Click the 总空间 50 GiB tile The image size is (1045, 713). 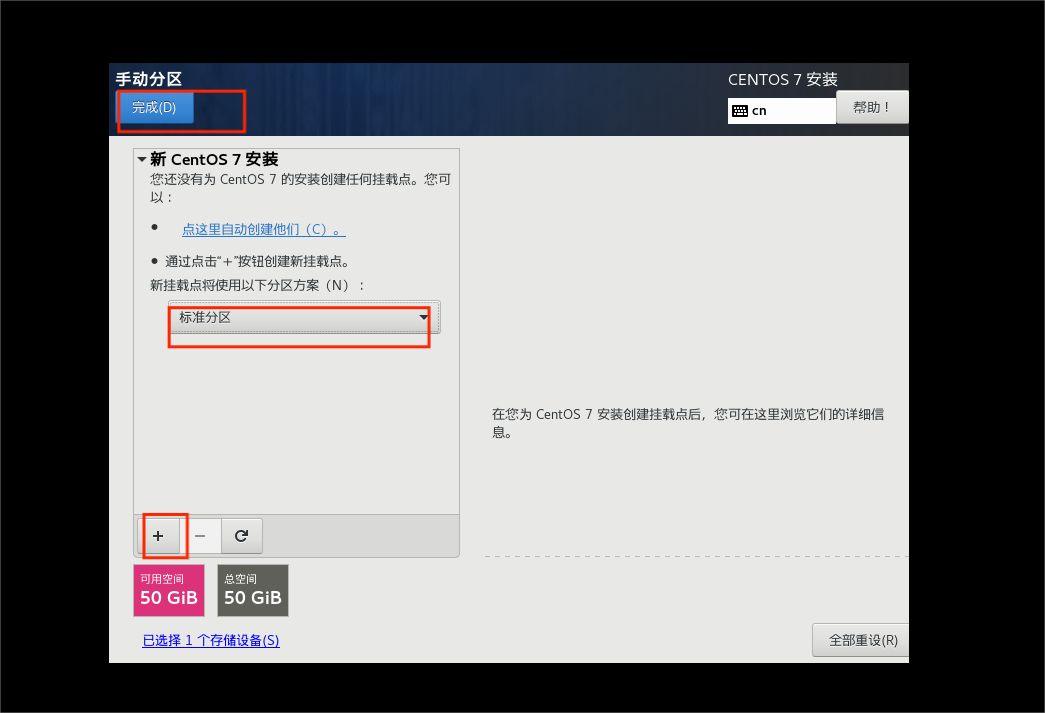coord(253,590)
